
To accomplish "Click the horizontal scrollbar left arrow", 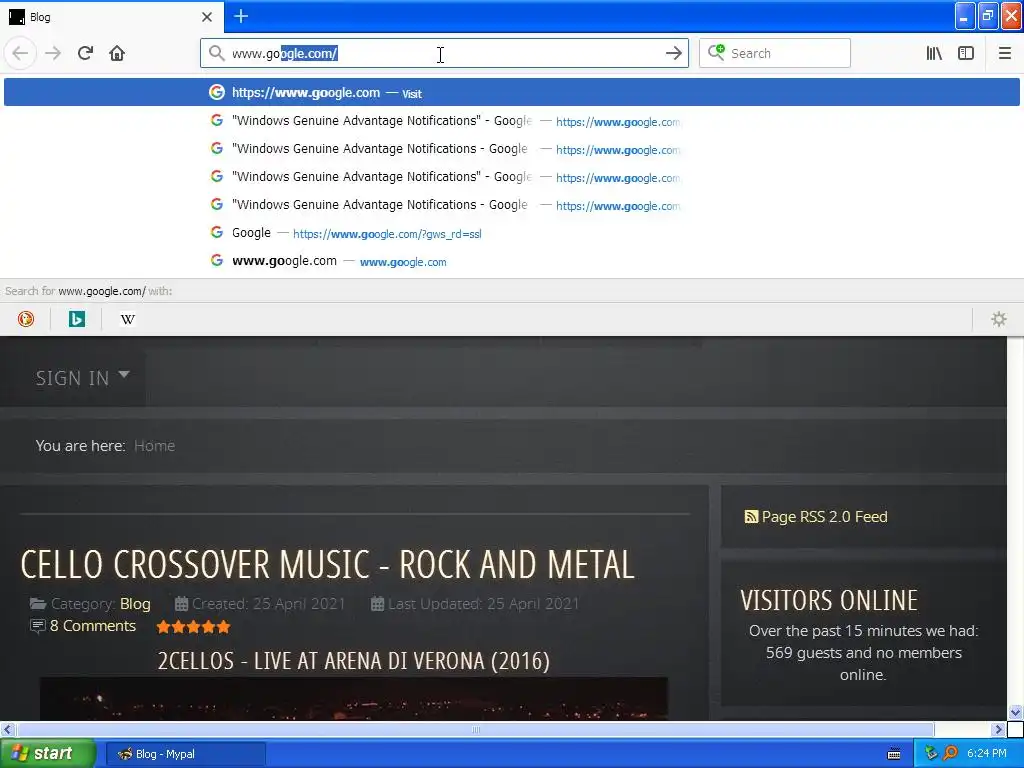I will (x=7, y=729).
